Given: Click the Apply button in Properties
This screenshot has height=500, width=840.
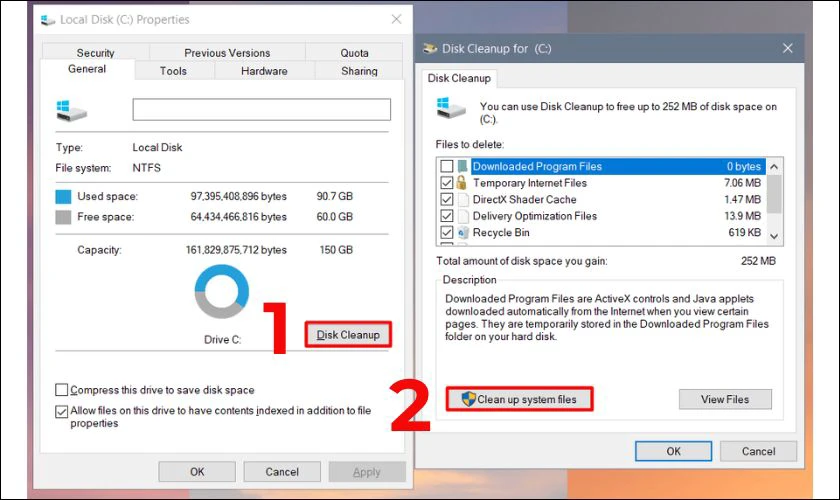Looking at the screenshot, I should [x=366, y=472].
